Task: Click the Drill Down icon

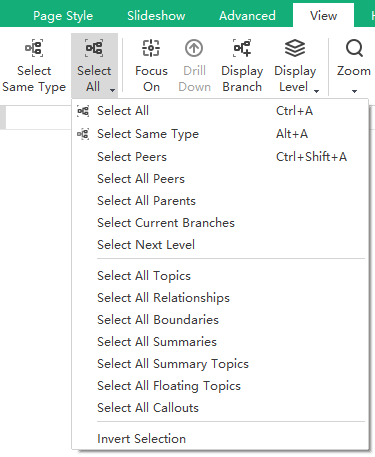Action: coord(194,48)
